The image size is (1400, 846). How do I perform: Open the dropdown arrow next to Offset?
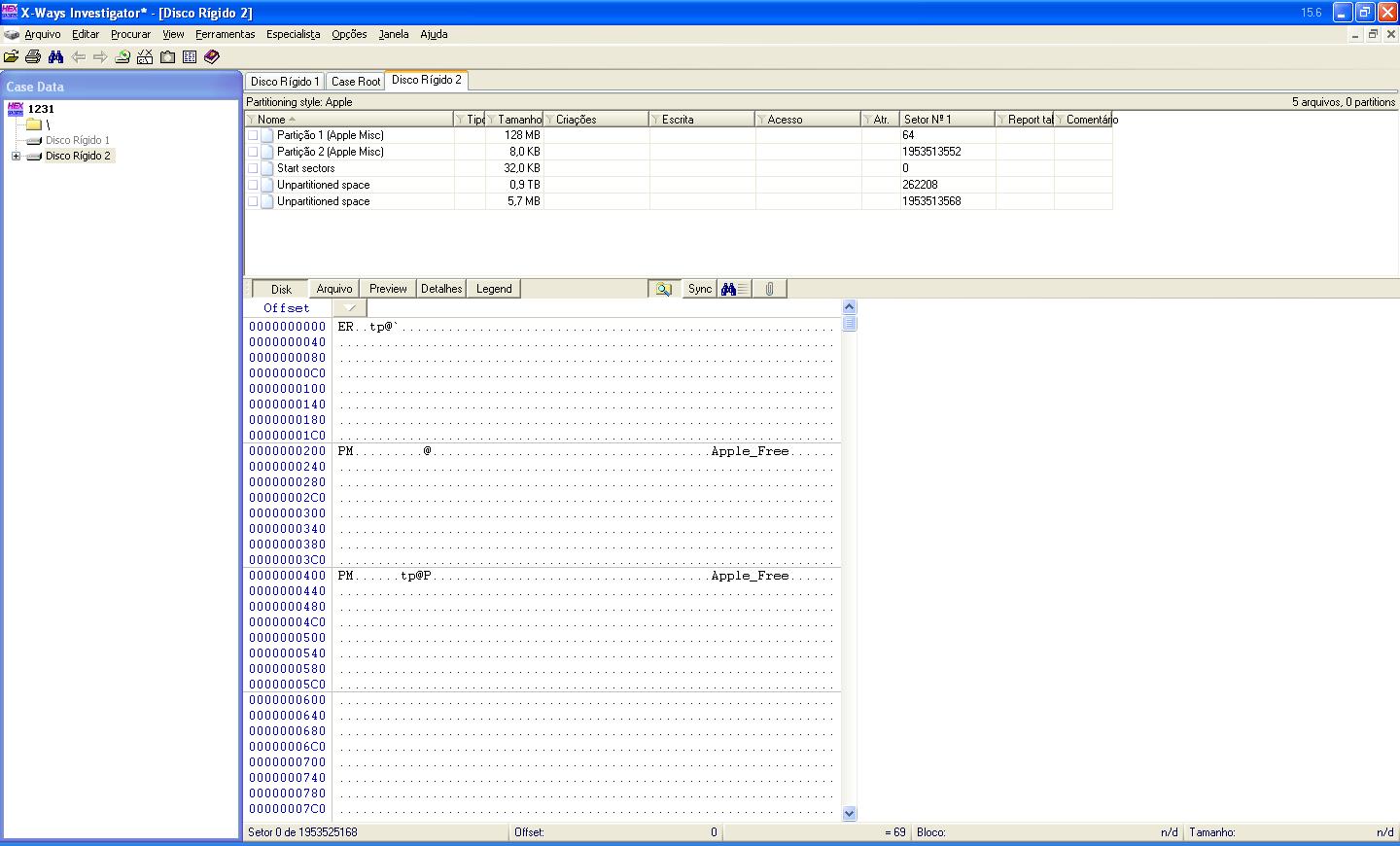(x=350, y=308)
